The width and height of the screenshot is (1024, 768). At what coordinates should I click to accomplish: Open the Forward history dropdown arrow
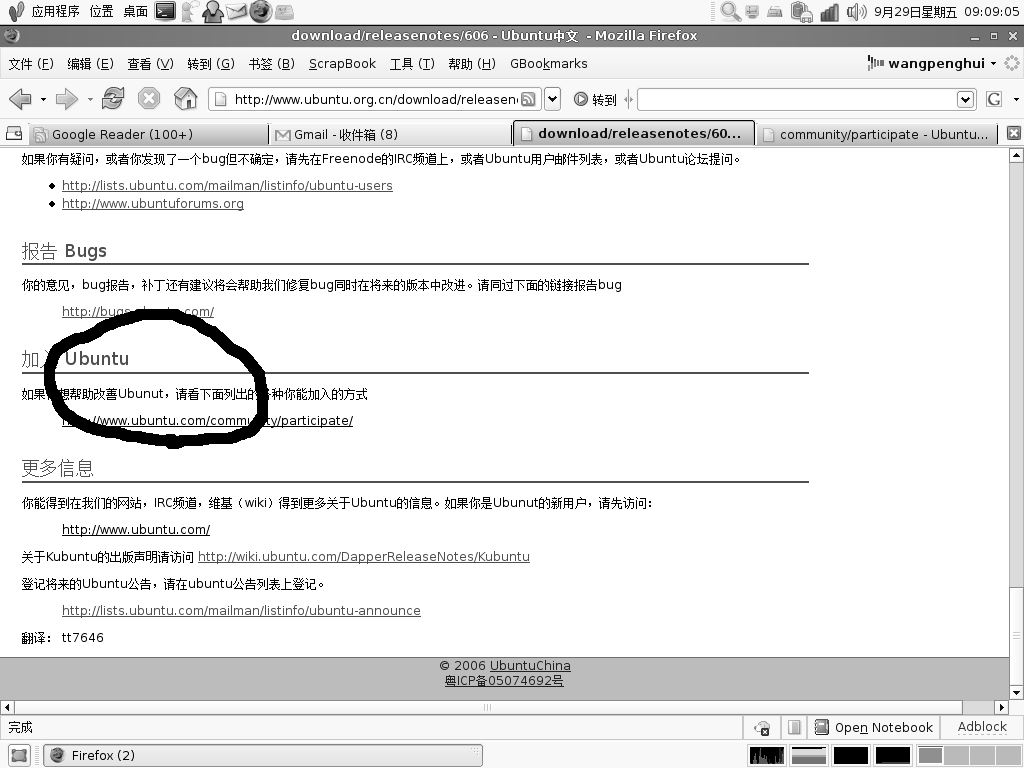(x=90, y=99)
